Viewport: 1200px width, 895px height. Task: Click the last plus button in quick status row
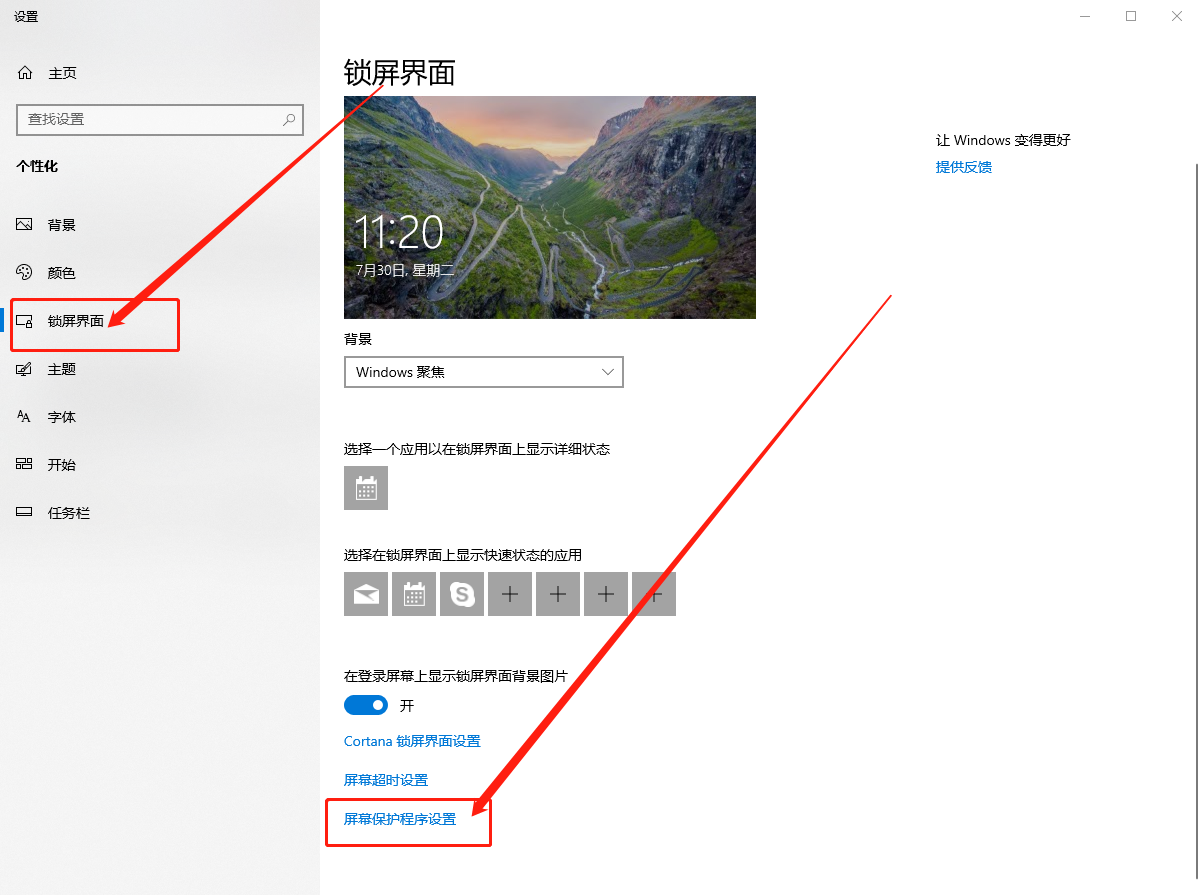coord(653,593)
